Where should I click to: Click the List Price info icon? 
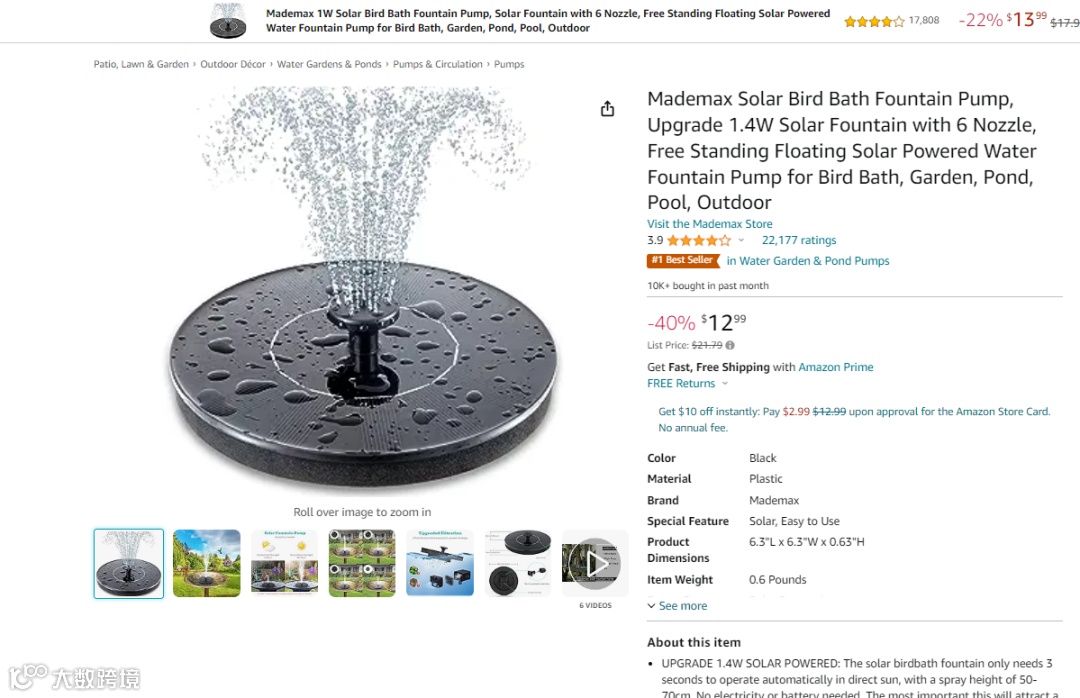[x=730, y=345]
